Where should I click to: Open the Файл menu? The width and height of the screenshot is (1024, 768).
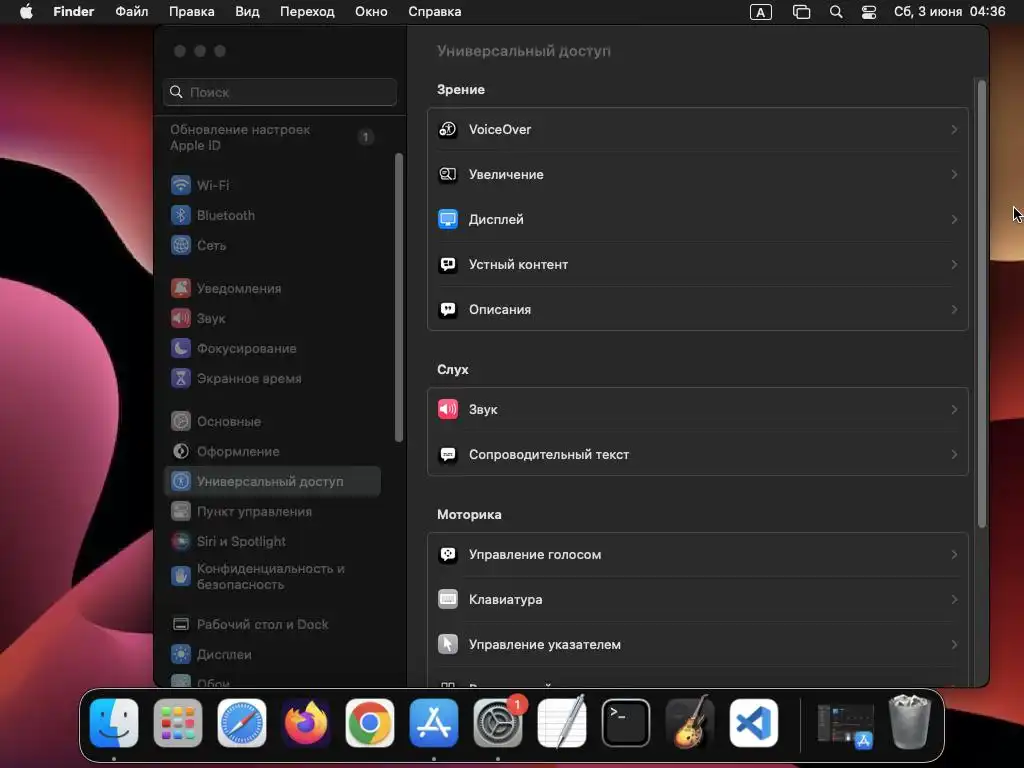click(131, 12)
